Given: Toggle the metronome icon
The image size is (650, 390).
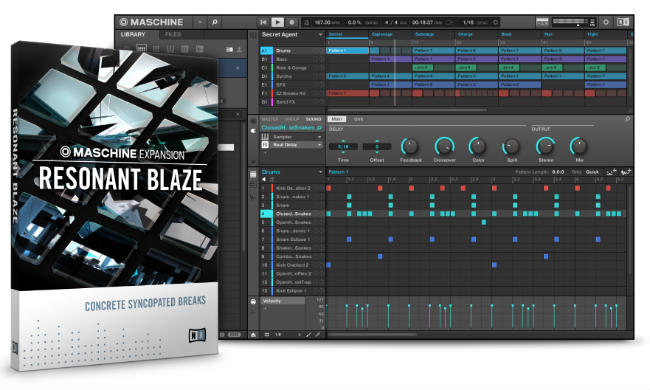Looking at the screenshot, I should tap(307, 22).
